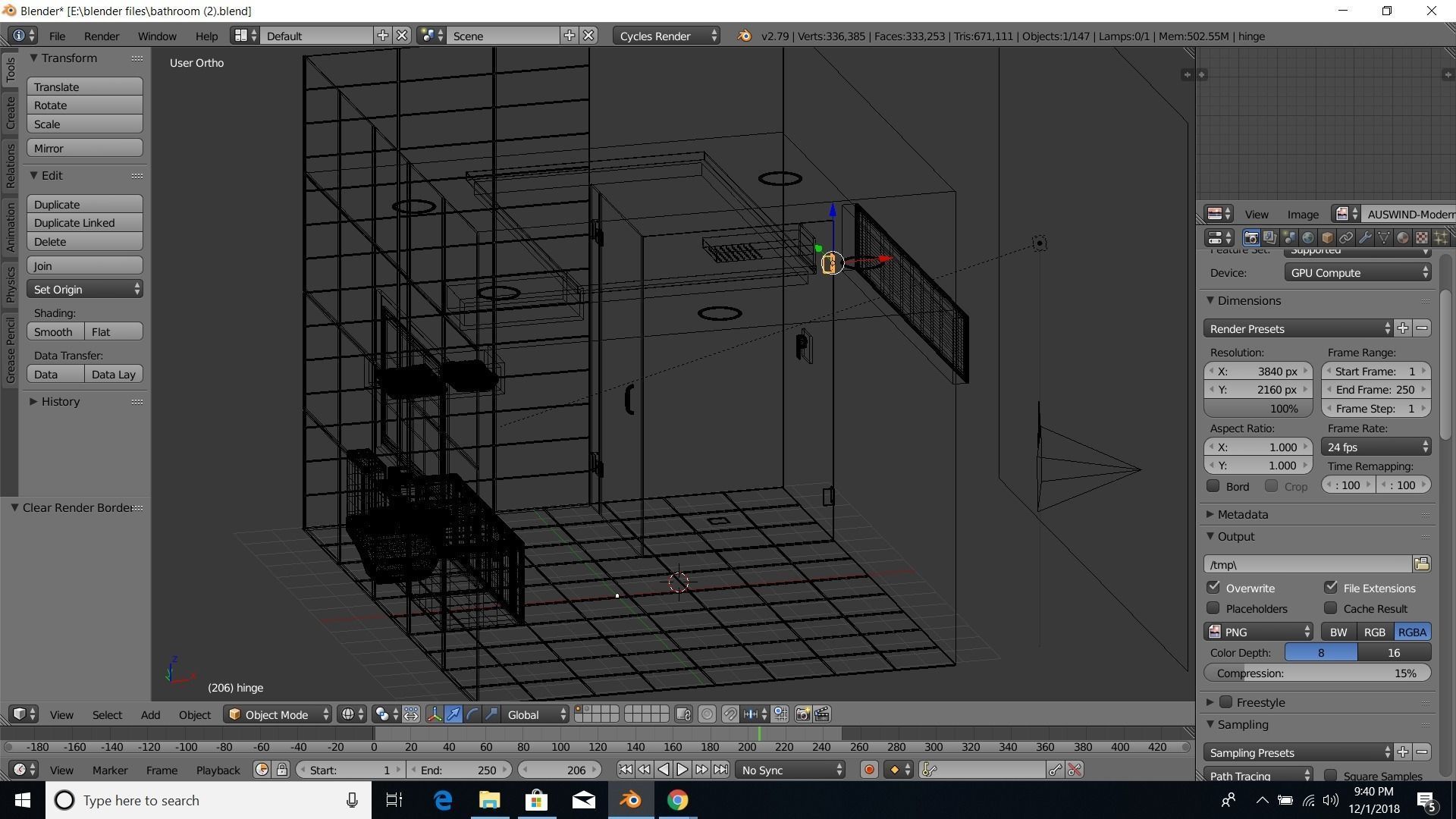Open the No Sync dropdown
The image size is (1456, 819).
[x=791, y=770]
